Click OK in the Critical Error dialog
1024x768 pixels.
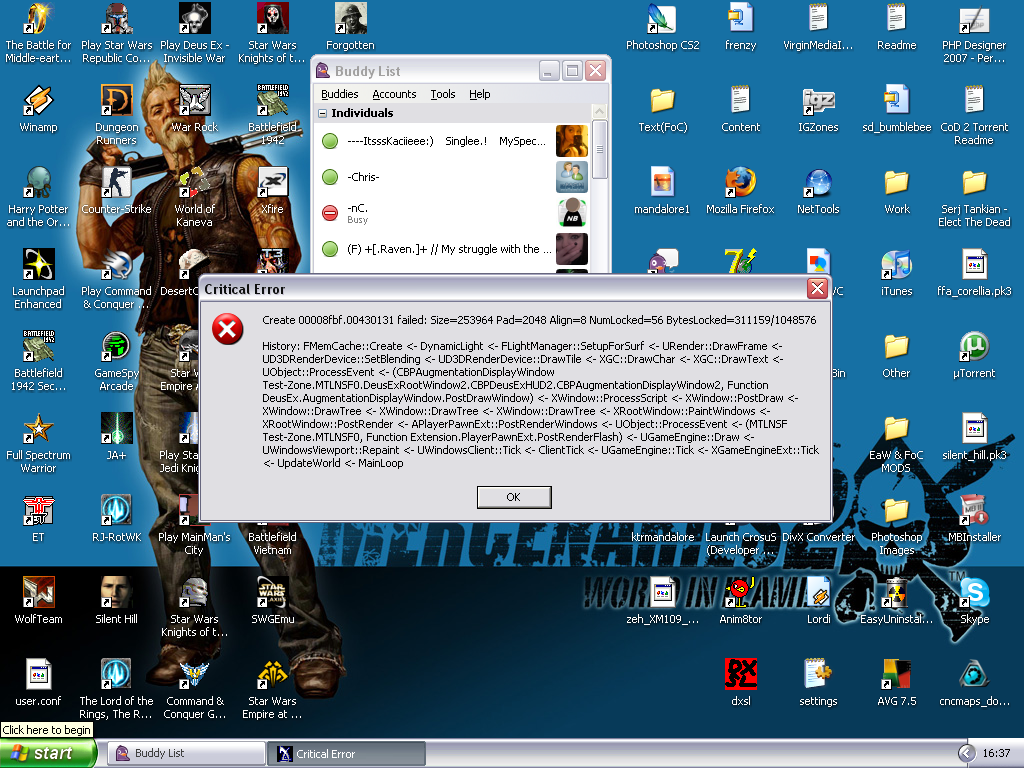pyautogui.click(x=514, y=497)
